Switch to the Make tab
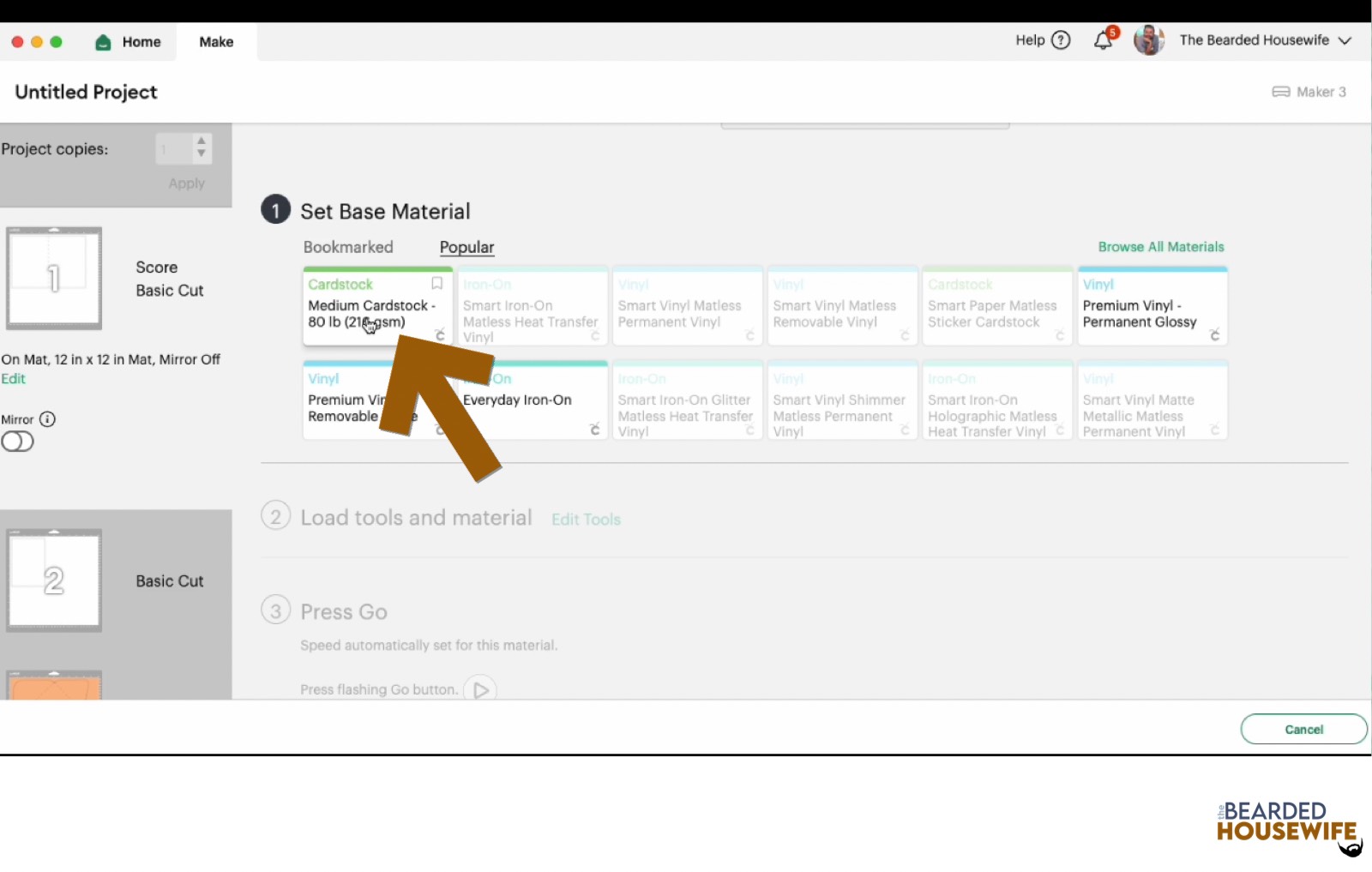 tap(216, 42)
